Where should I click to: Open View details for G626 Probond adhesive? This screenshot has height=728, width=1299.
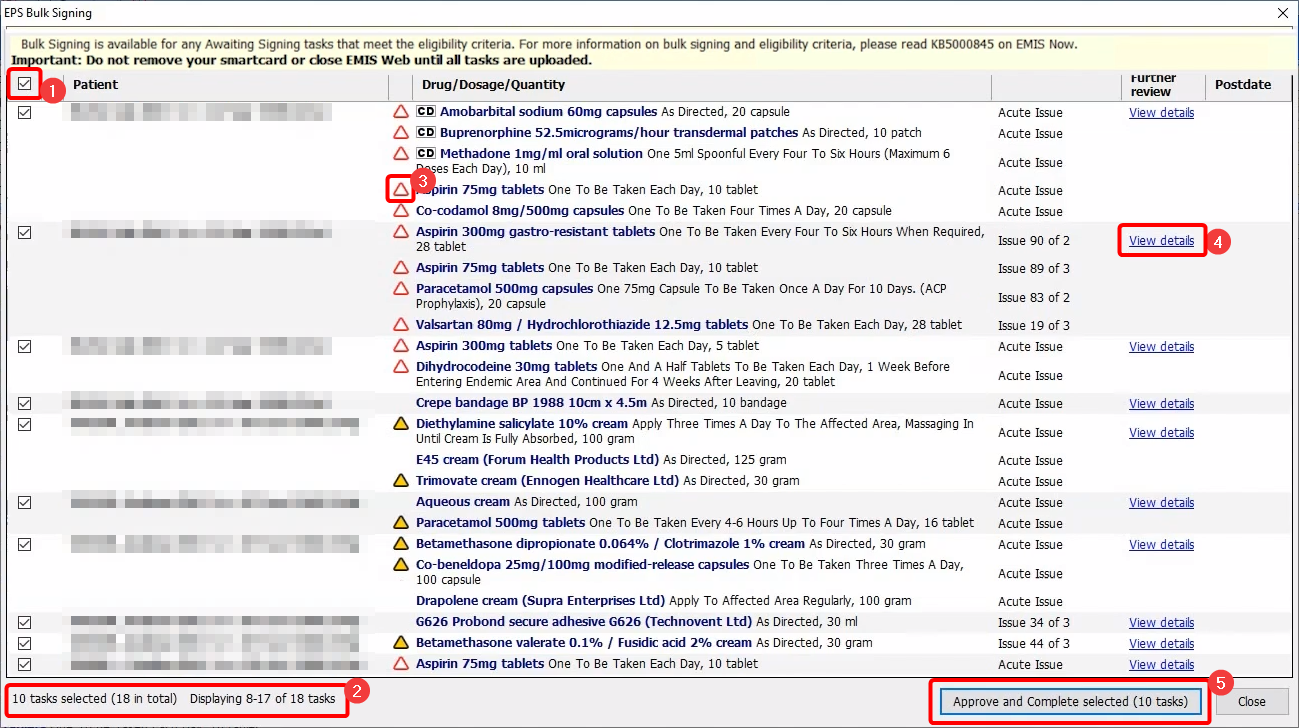point(1161,623)
